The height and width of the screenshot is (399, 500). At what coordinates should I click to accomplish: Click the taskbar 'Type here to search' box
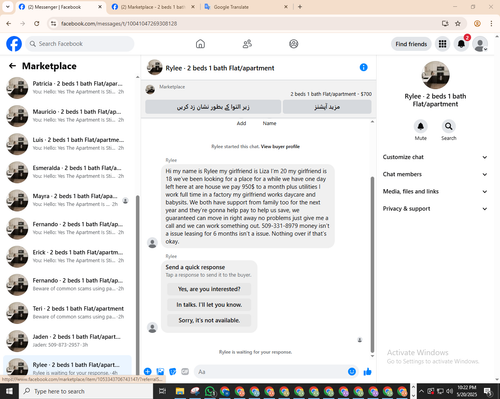click(x=86, y=391)
